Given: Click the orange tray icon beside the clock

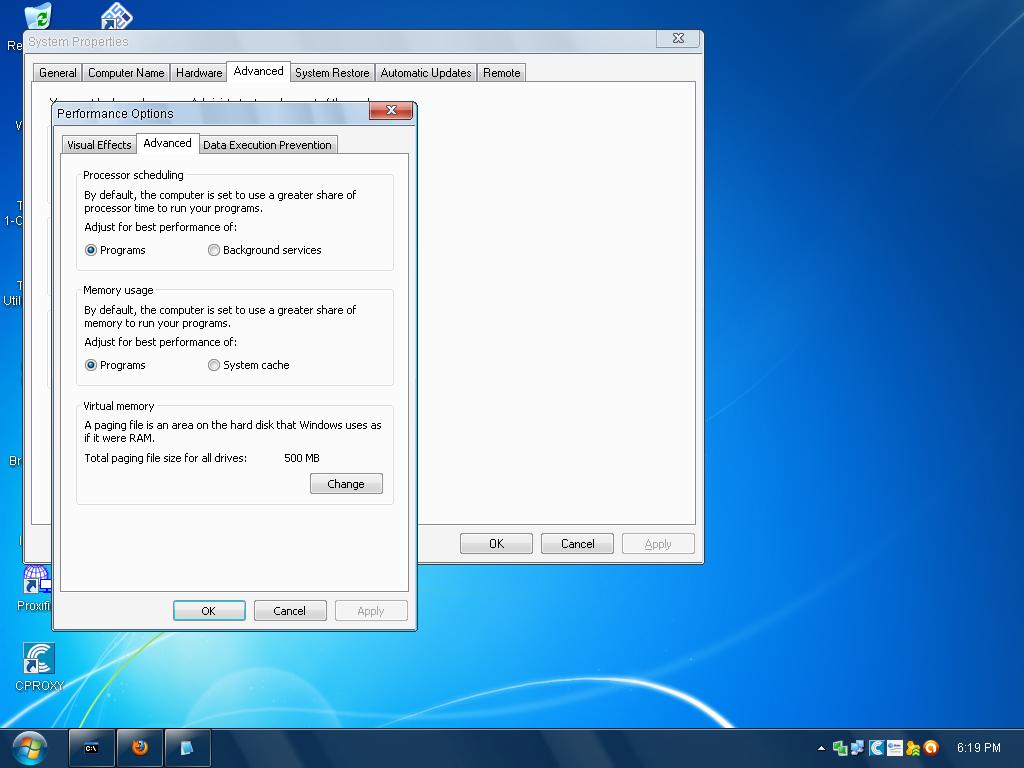Looking at the screenshot, I should 931,748.
